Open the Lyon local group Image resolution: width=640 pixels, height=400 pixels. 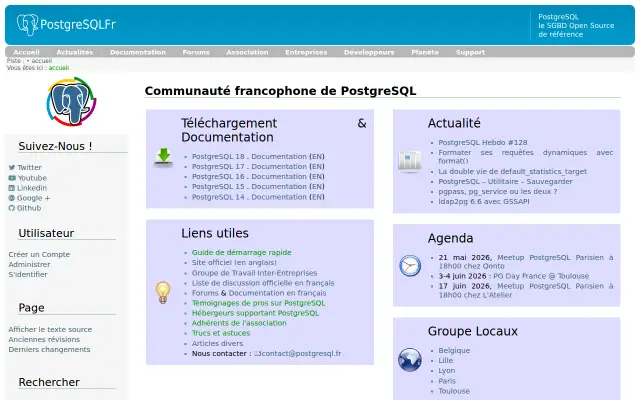pyautogui.click(x=447, y=371)
